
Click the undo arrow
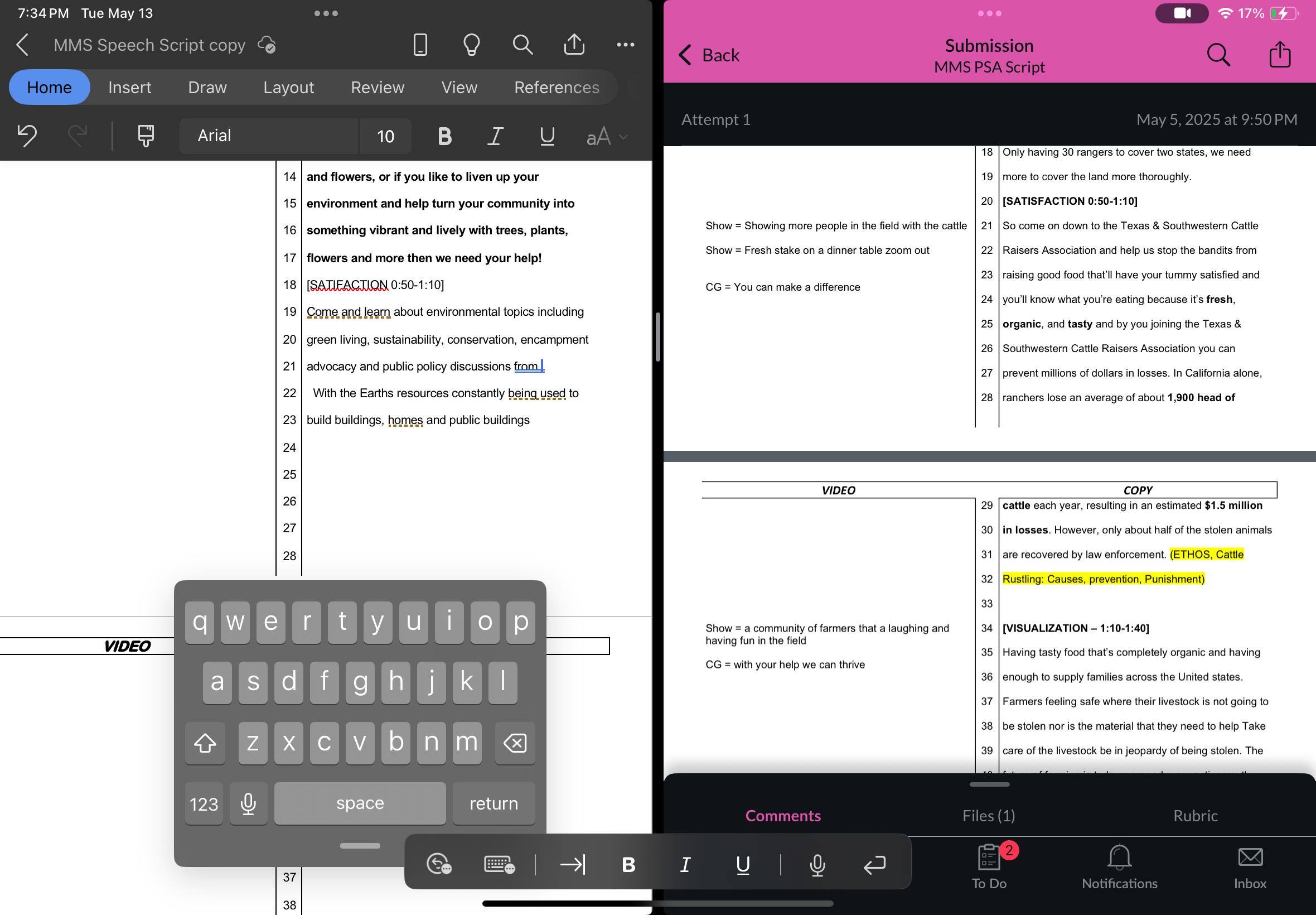pyautogui.click(x=27, y=136)
